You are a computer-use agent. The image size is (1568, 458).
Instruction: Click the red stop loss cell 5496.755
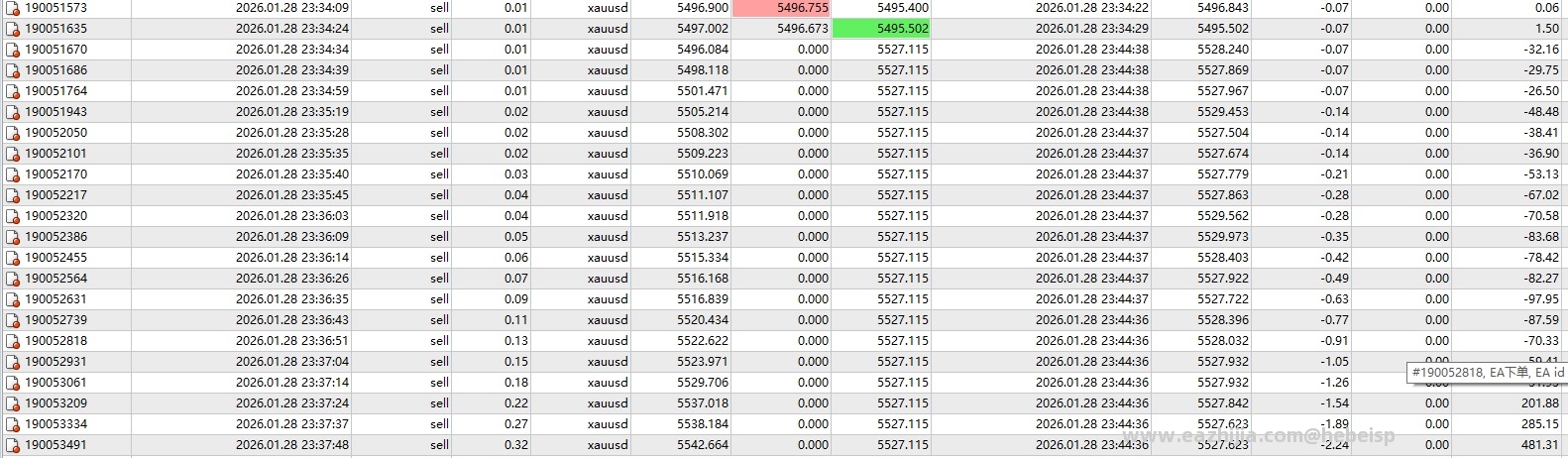pyautogui.click(x=781, y=8)
